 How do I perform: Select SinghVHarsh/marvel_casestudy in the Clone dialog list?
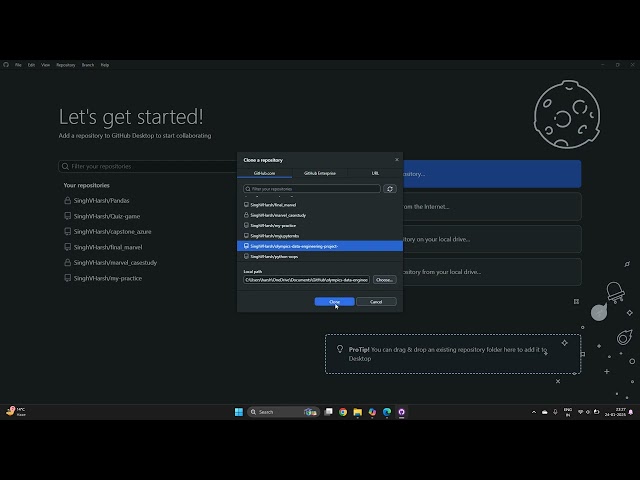click(320, 215)
